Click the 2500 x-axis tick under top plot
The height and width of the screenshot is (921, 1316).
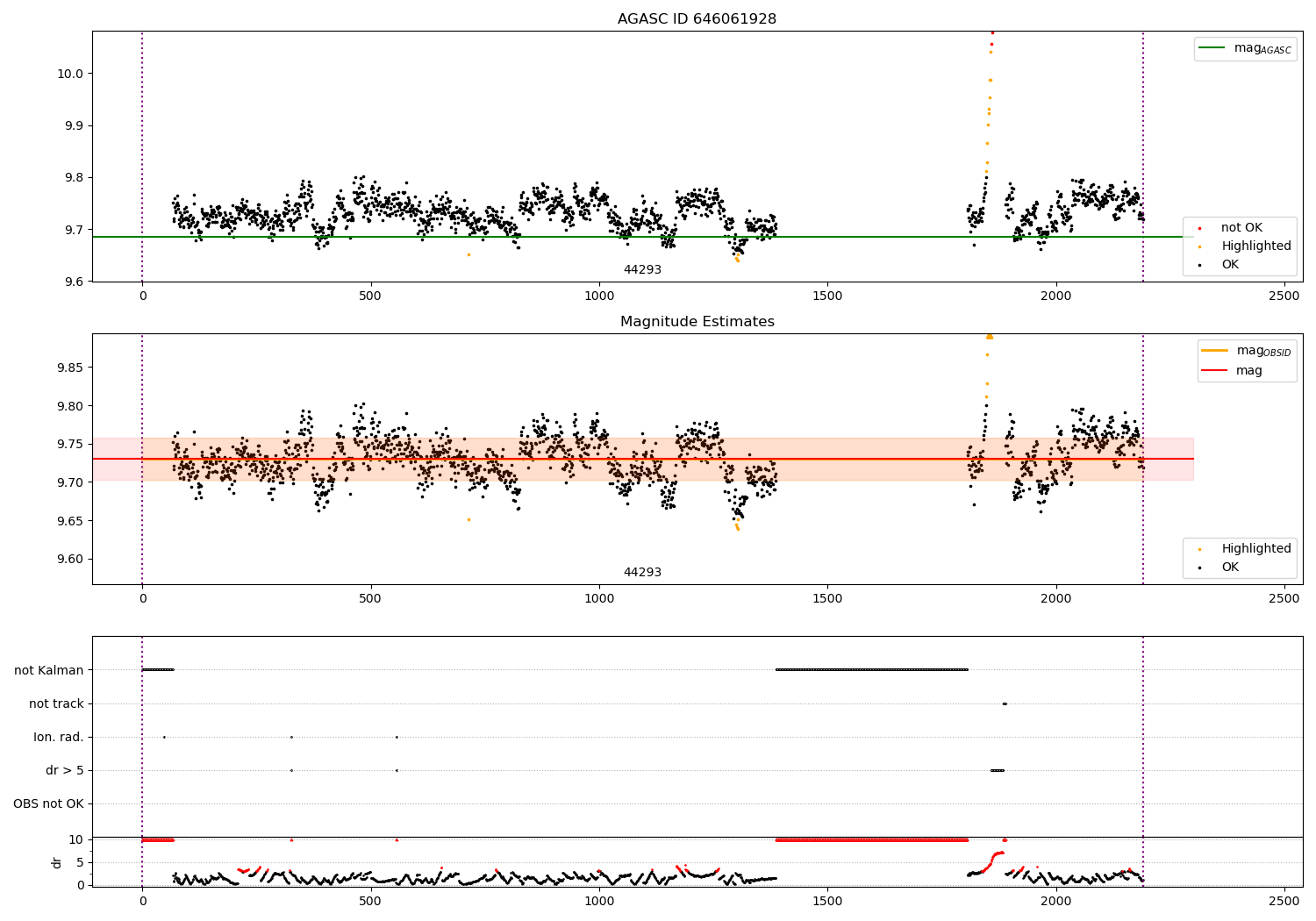(x=1284, y=296)
